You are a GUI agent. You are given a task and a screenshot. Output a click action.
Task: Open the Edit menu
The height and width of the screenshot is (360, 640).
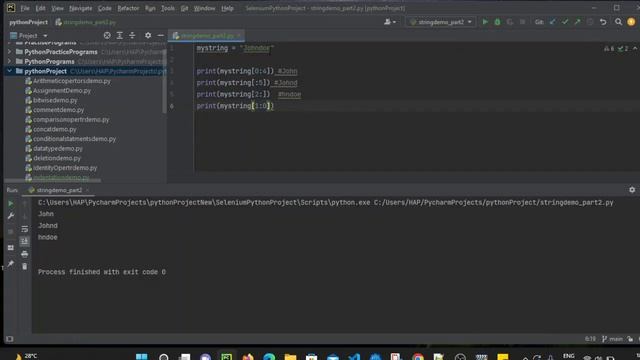tap(40, 8)
